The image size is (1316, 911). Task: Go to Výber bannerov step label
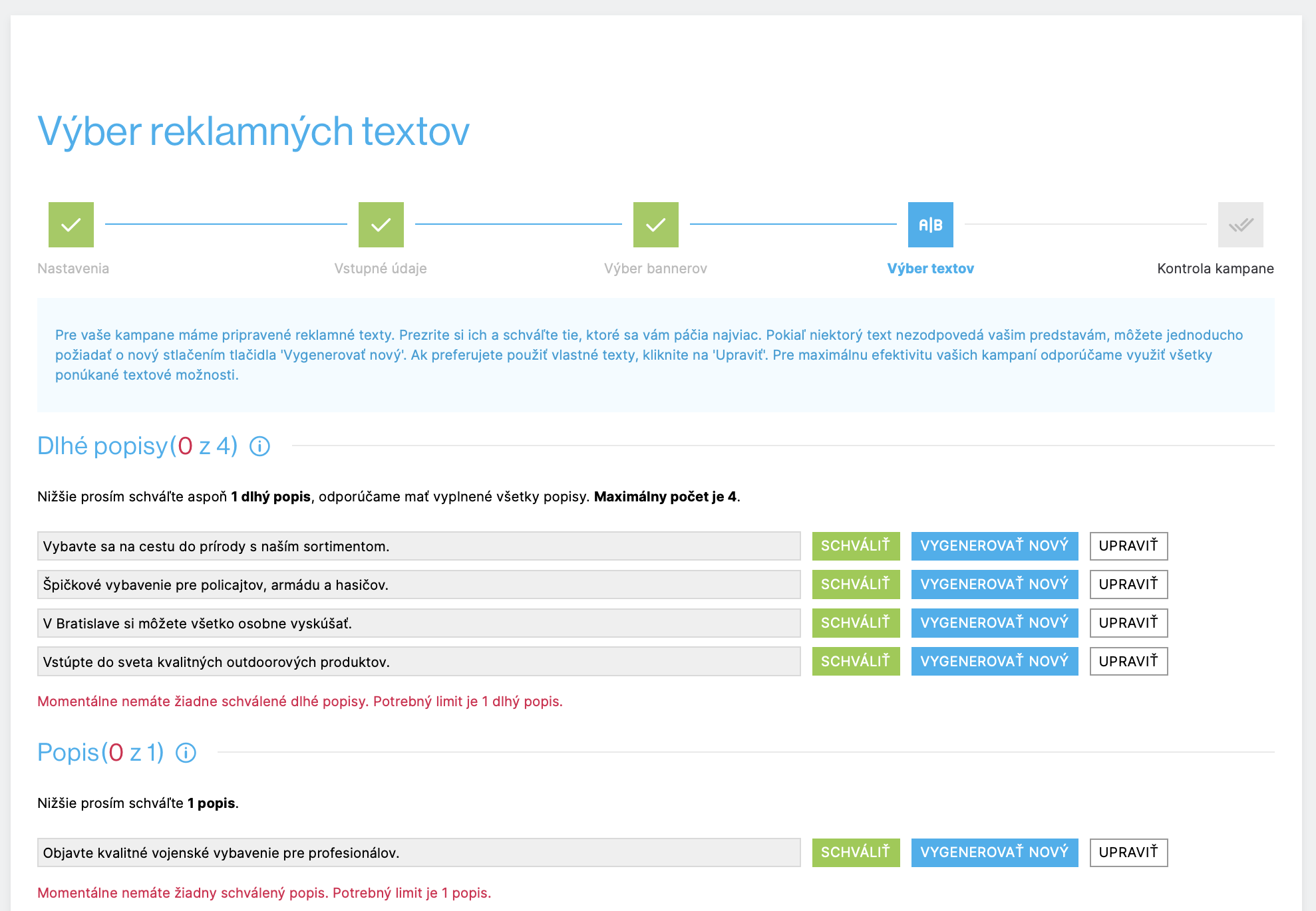(655, 269)
